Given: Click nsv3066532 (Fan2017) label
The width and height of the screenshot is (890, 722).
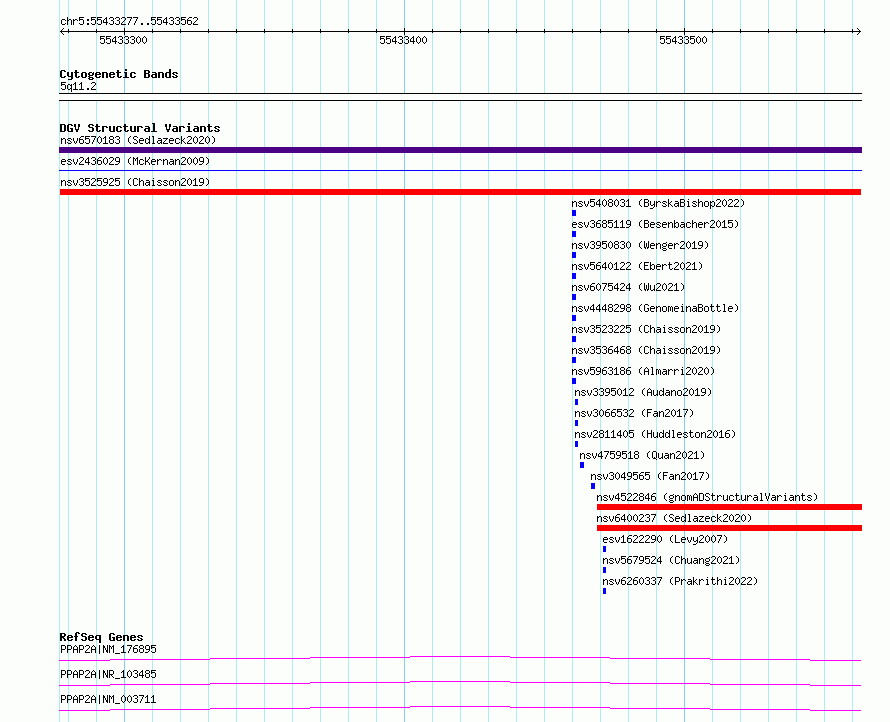Looking at the screenshot, I should [x=634, y=413].
